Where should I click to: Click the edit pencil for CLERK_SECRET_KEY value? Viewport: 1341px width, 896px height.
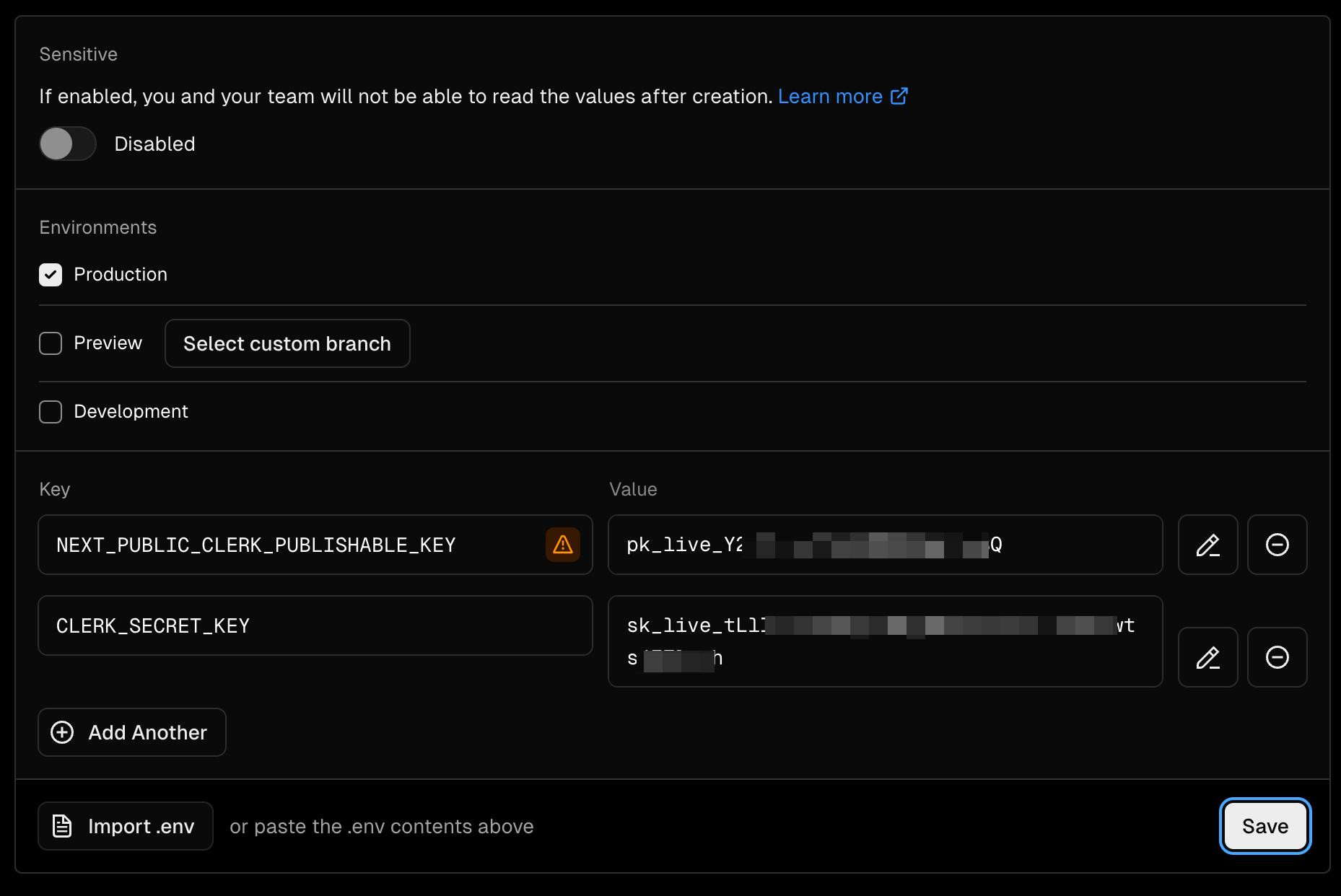click(x=1207, y=657)
